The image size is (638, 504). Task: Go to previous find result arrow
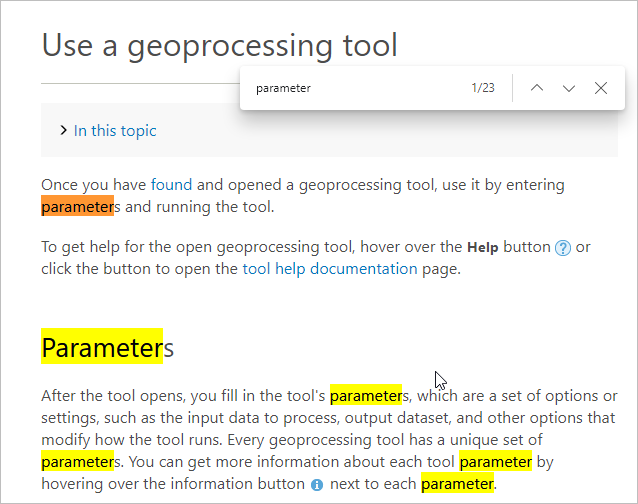pyautogui.click(x=537, y=88)
